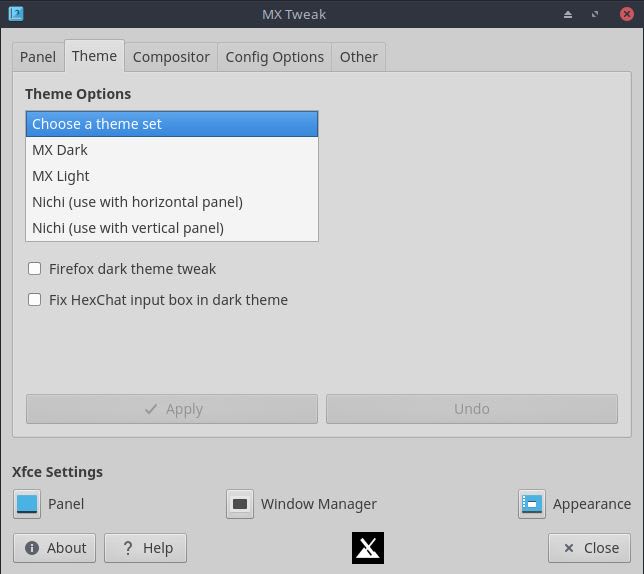Enable Firefox dark theme tweak
Image resolution: width=644 pixels, height=574 pixels.
pos(34,269)
